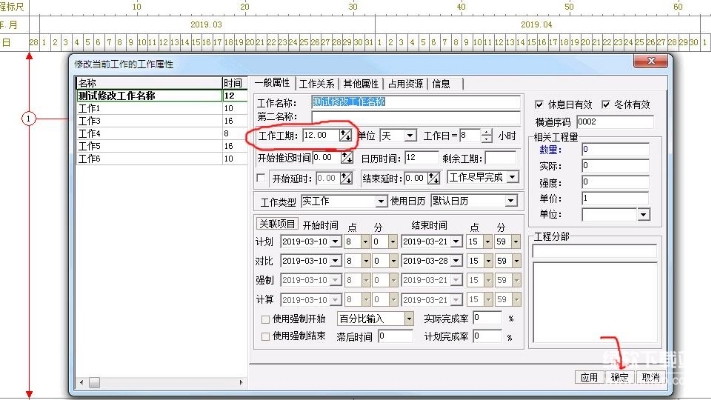This screenshot has height=400, width=711.
Task: Click the 确定 button
Action: pos(620,377)
